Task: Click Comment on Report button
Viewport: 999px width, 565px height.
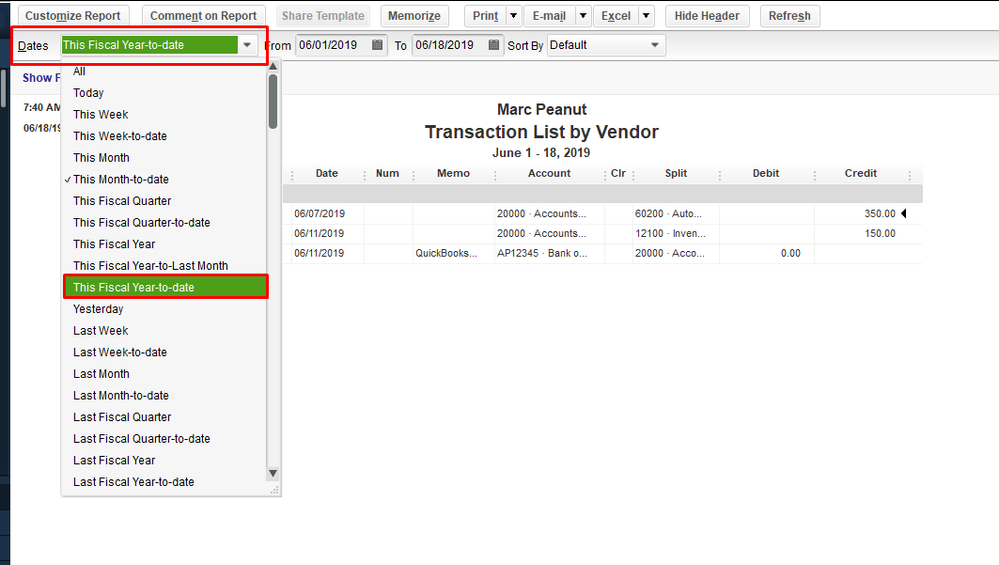Action: click(x=203, y=16)
